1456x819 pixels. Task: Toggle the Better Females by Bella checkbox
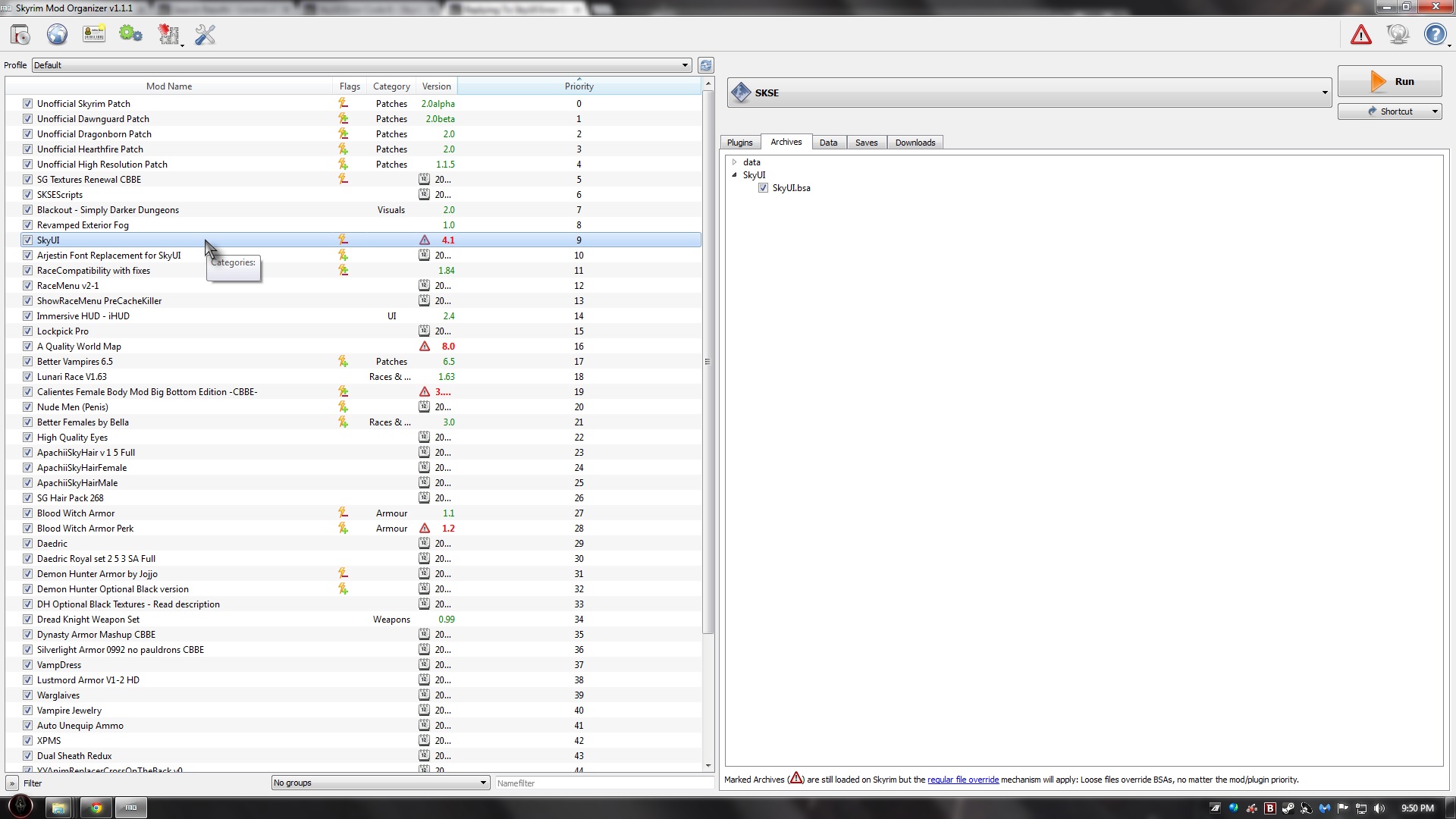(x=27, y=422)
